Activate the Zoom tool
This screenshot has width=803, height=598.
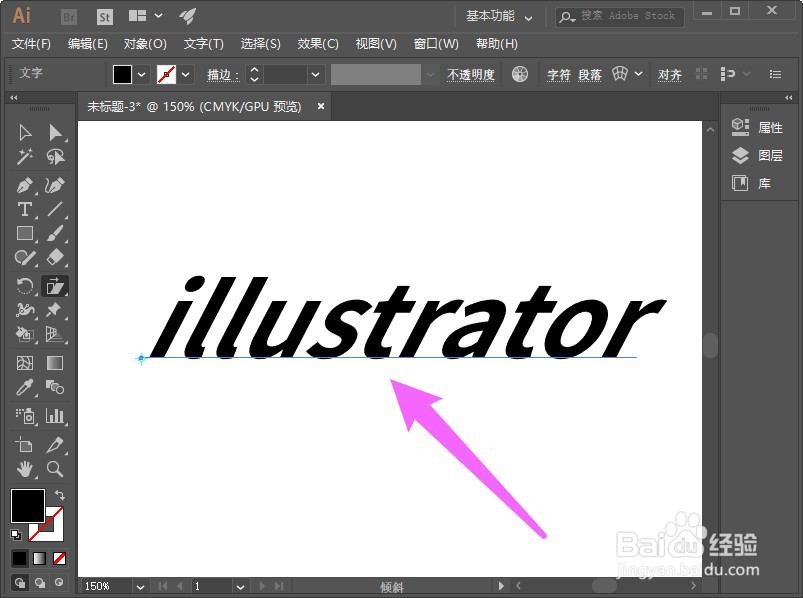point(54,469)
